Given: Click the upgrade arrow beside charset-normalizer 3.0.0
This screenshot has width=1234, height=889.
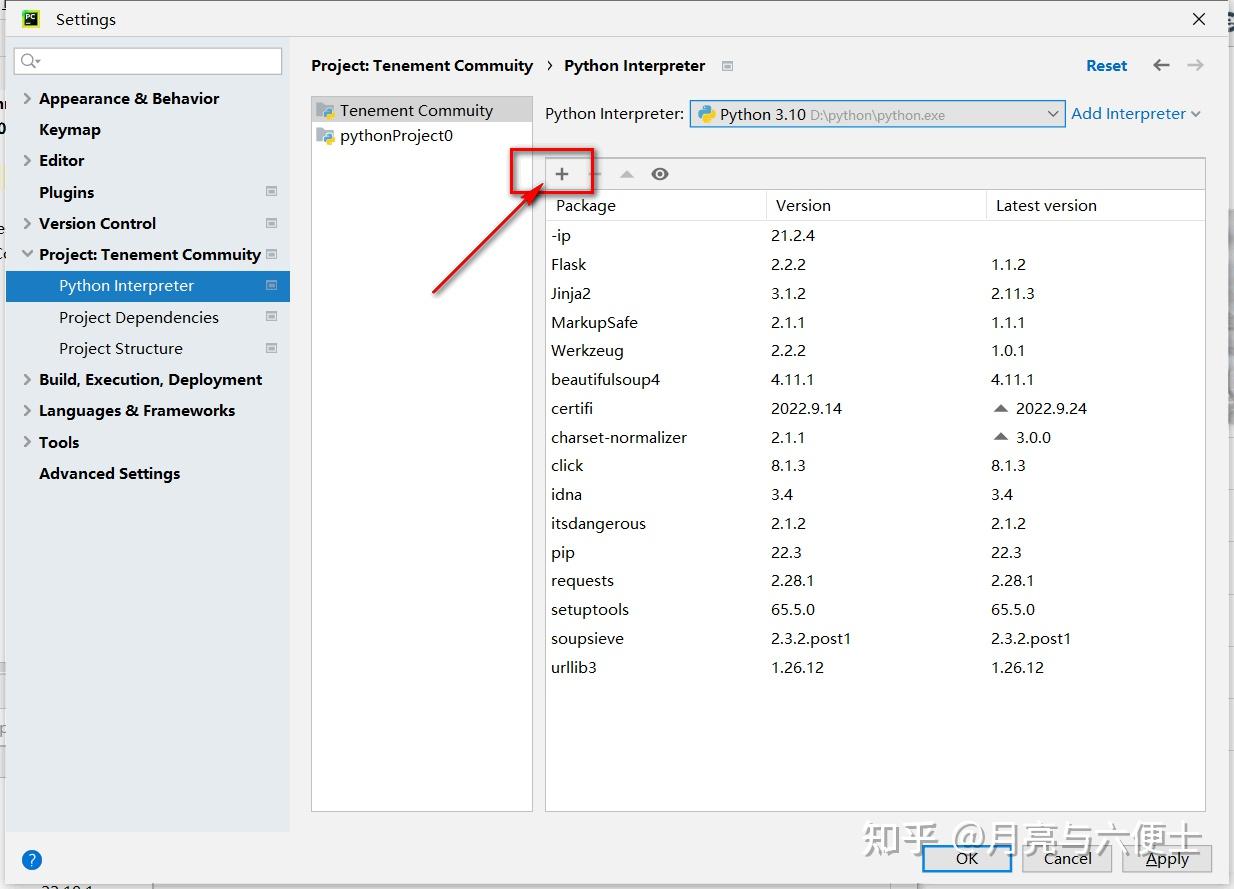Looking at the screenshot, I should pyautogui.click(x=999, y=436).
